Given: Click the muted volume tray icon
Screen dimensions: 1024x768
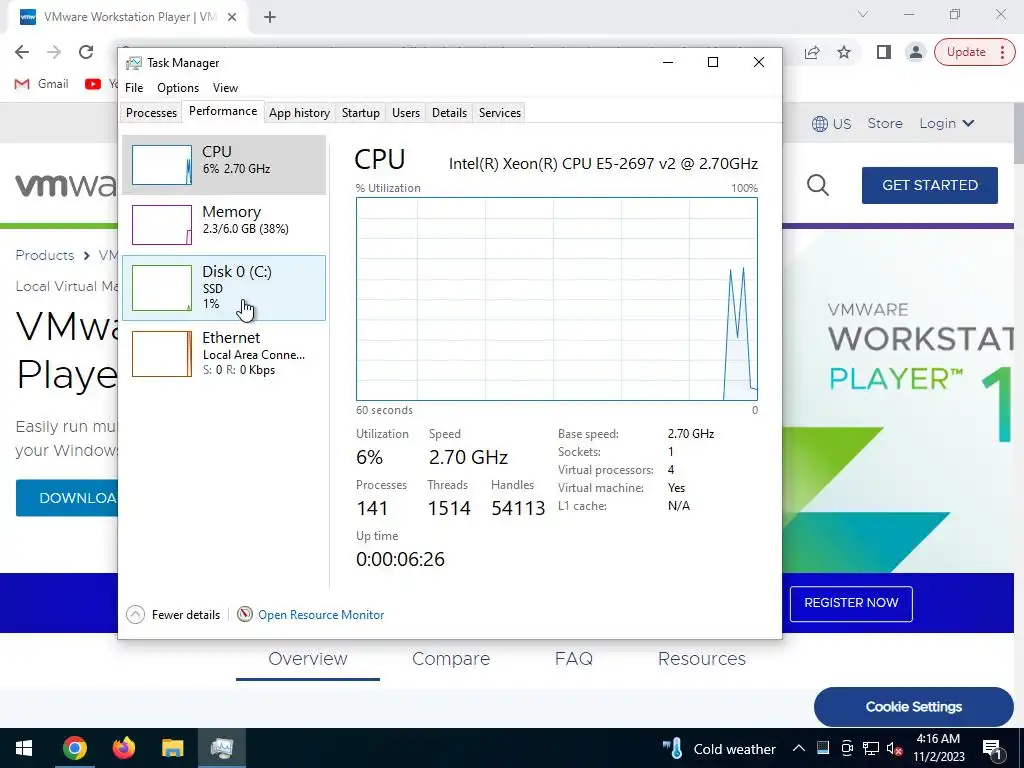Looking at the screenshot, I should click(894, 748).
